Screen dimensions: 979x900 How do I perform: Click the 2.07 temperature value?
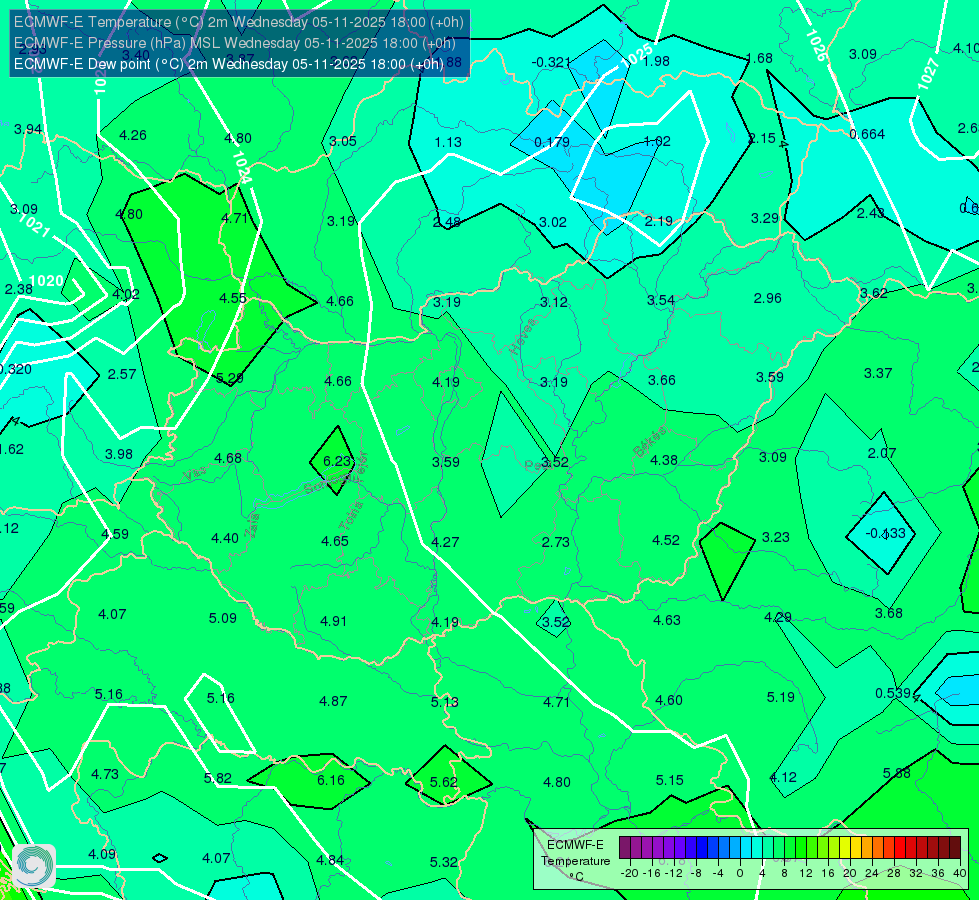pyautogui.click(x=882, y=453)
